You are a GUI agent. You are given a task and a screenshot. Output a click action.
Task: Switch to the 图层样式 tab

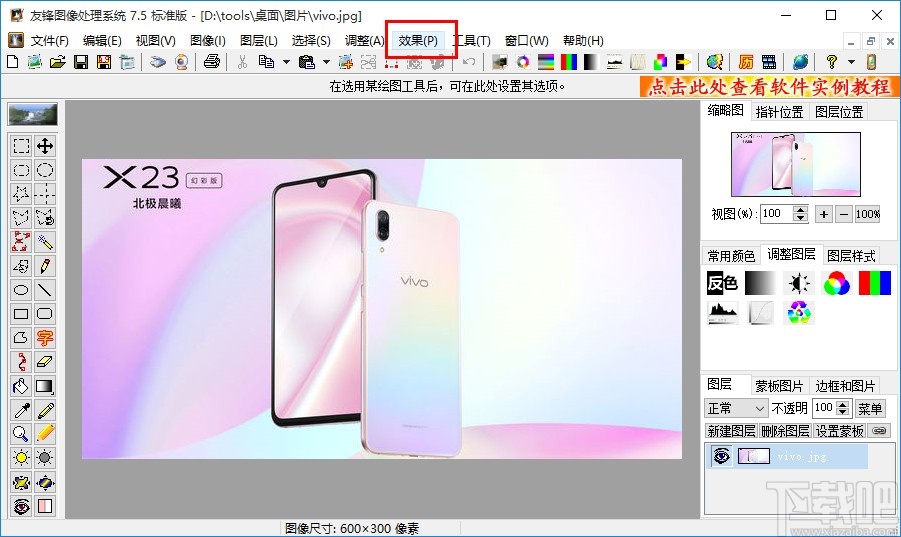tap(851, 256)
